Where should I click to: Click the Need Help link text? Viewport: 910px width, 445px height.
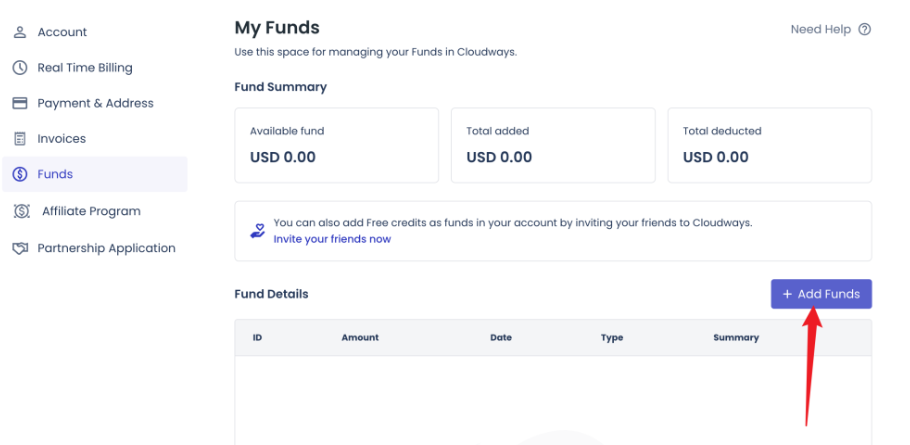coord(820,29)
